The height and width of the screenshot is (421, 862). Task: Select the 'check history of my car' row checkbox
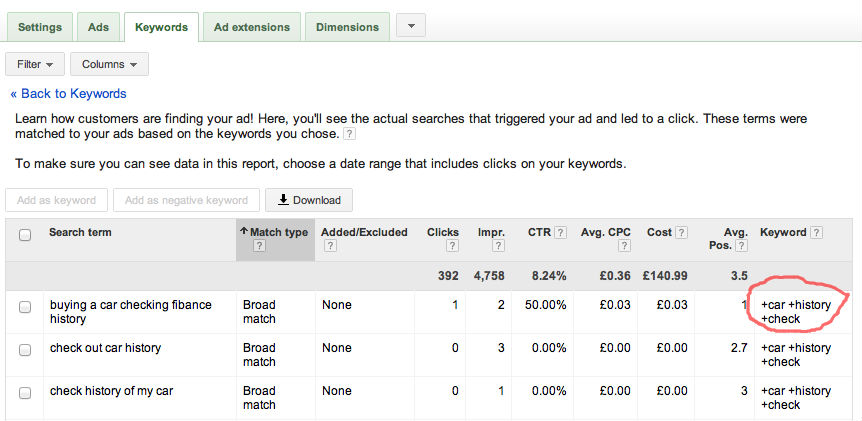25,392
